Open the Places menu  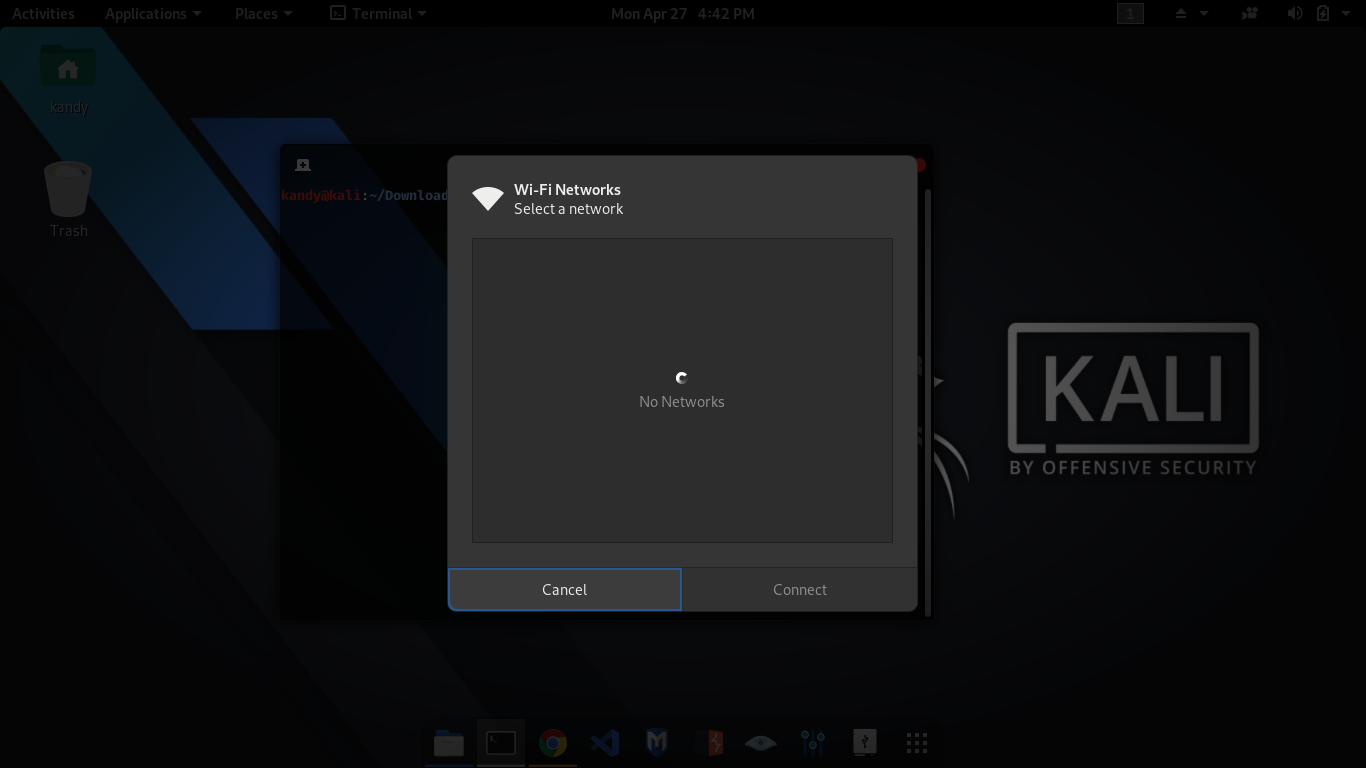(x=264, y=13)
